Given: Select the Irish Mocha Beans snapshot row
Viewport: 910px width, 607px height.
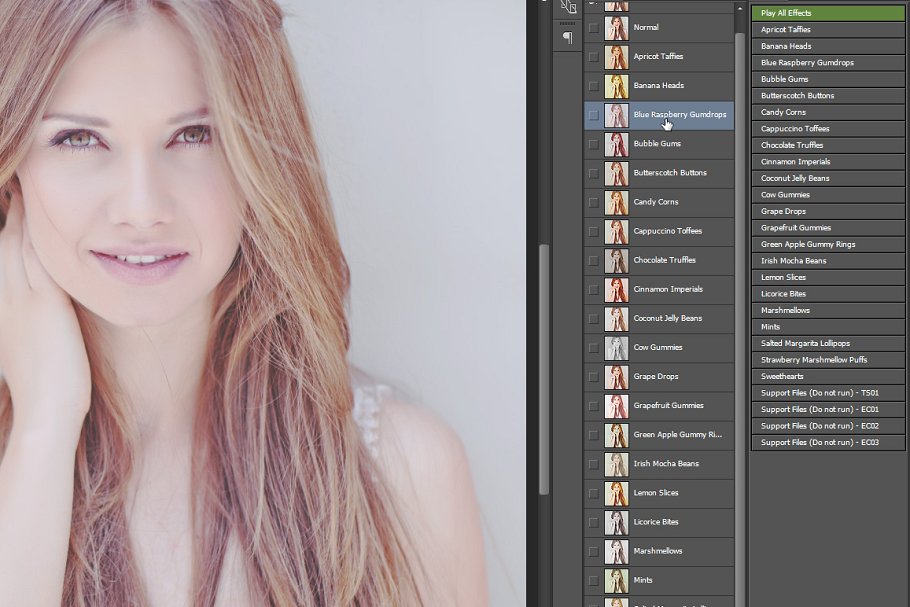Looking at the screenshot, I should coord(680,464).
